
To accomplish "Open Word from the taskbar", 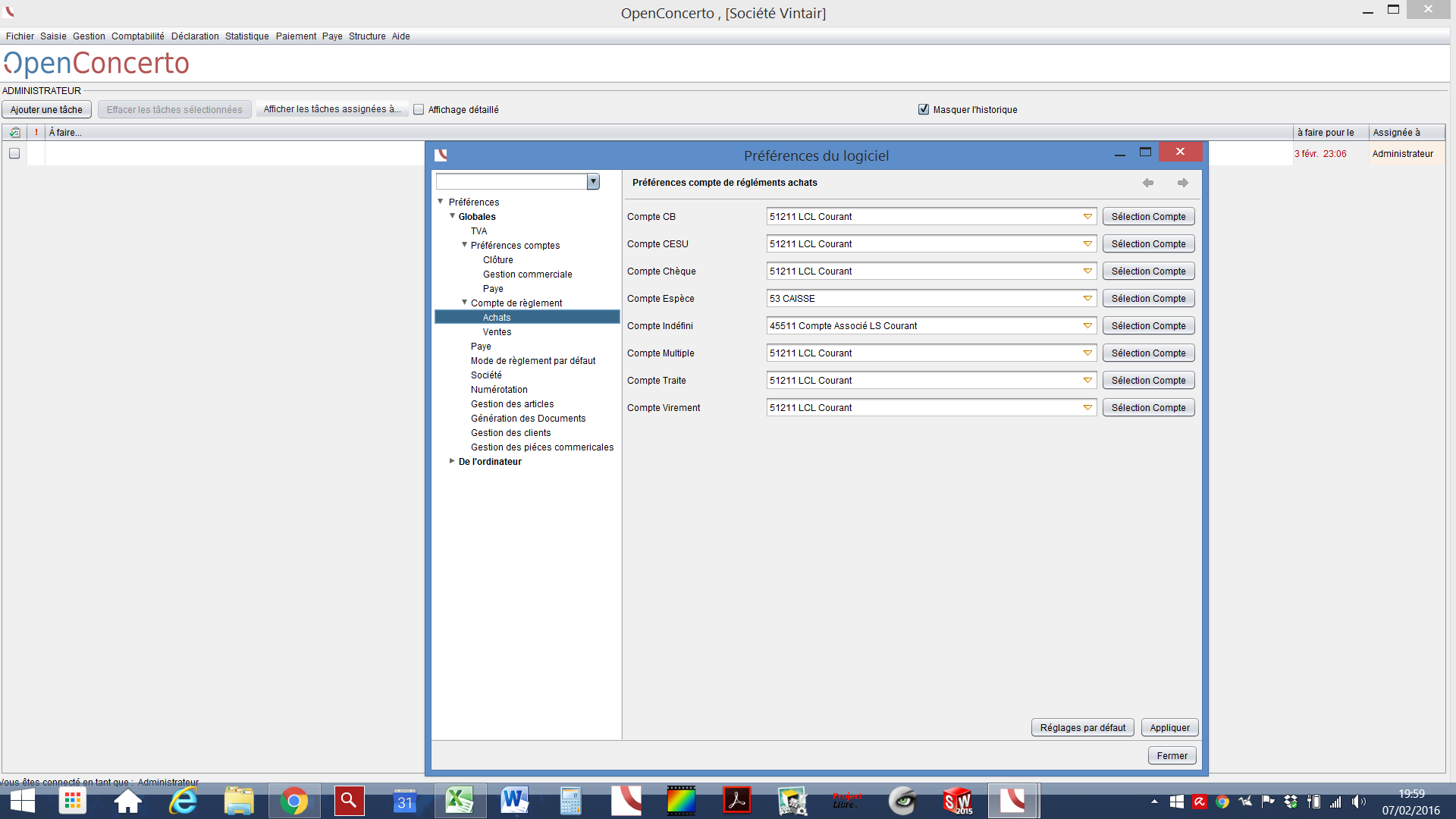I will [x=514, y=801].
